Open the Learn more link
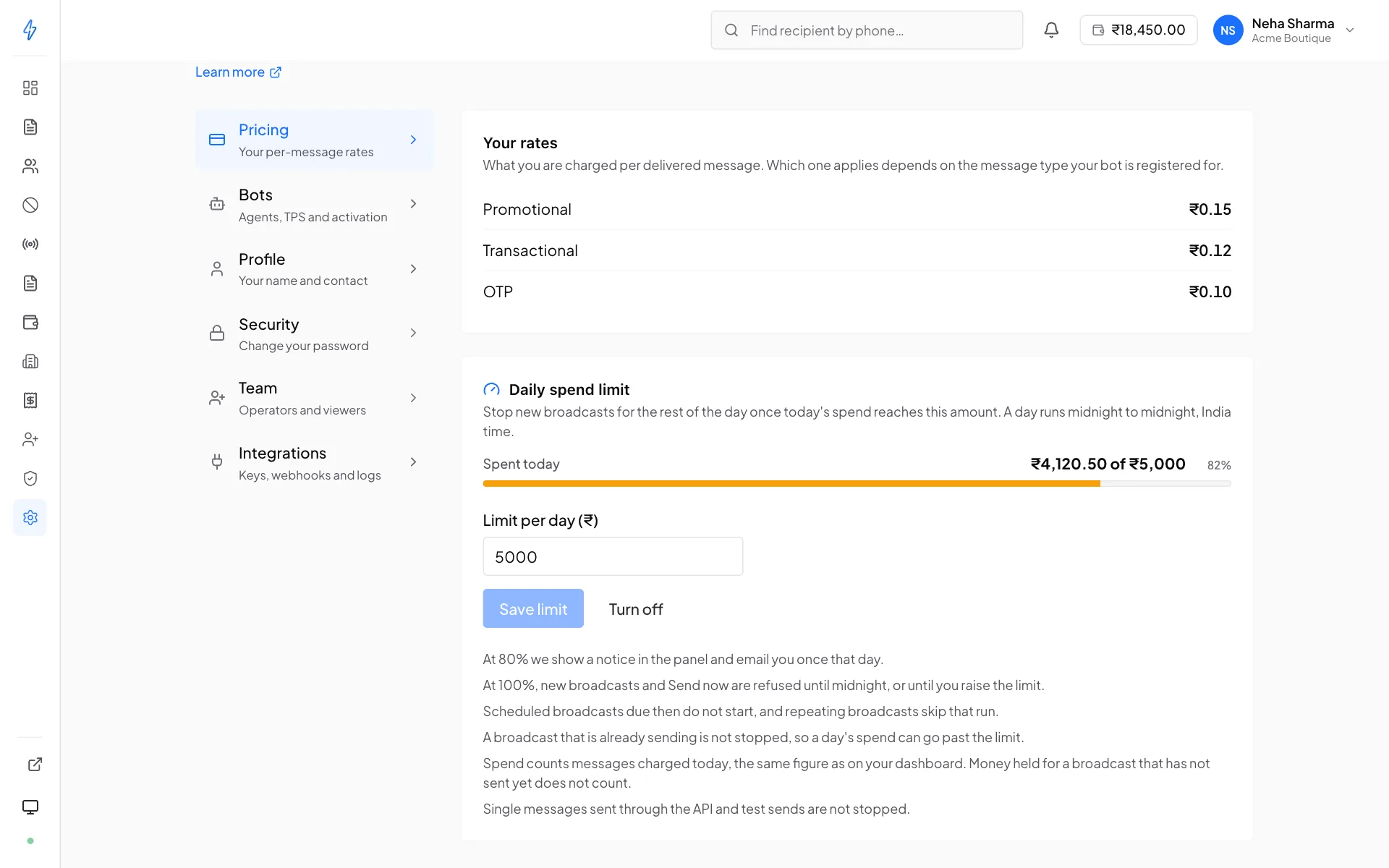This screenshot has width=1389, height=868. tap(238, 72)
